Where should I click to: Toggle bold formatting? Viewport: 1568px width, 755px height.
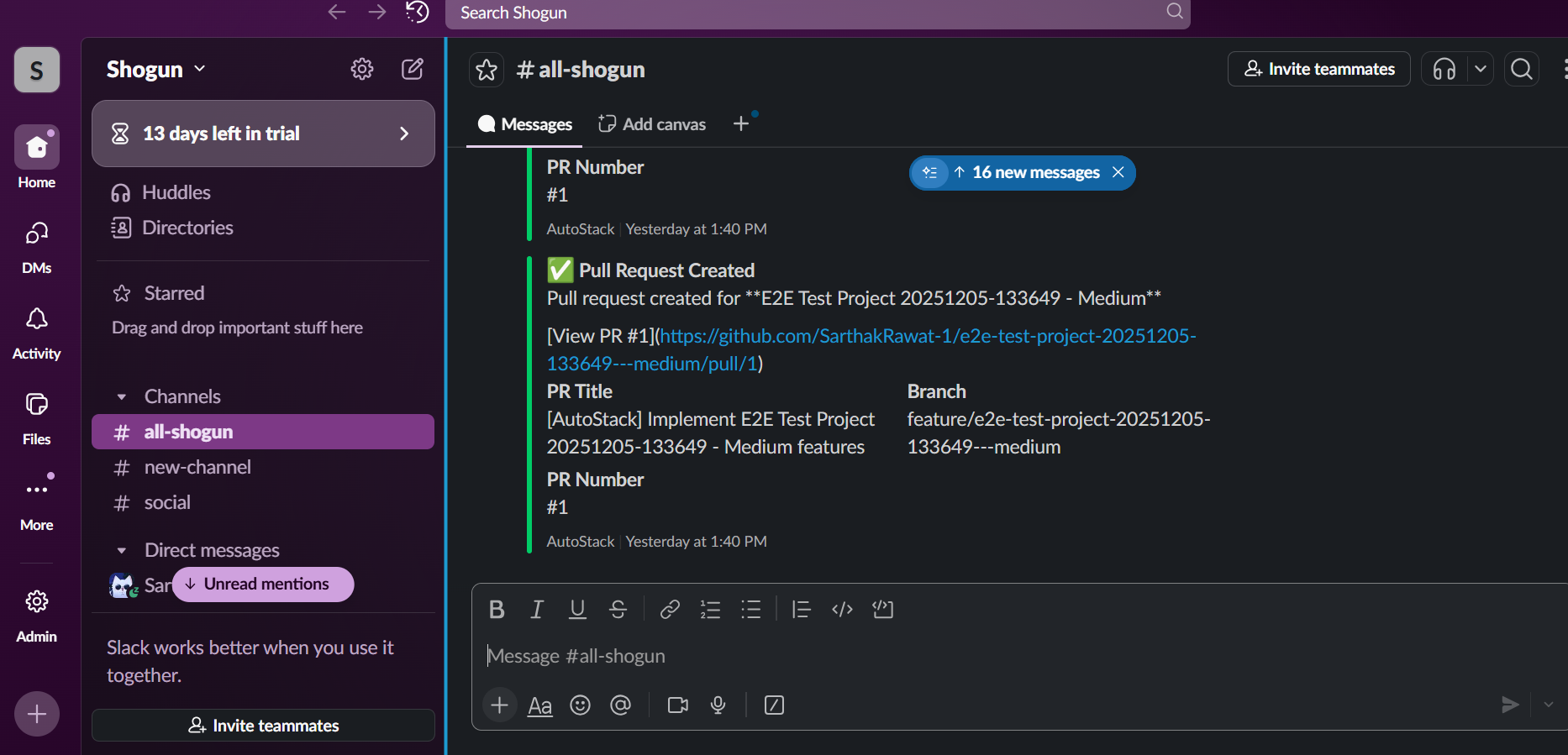[497, 610]
